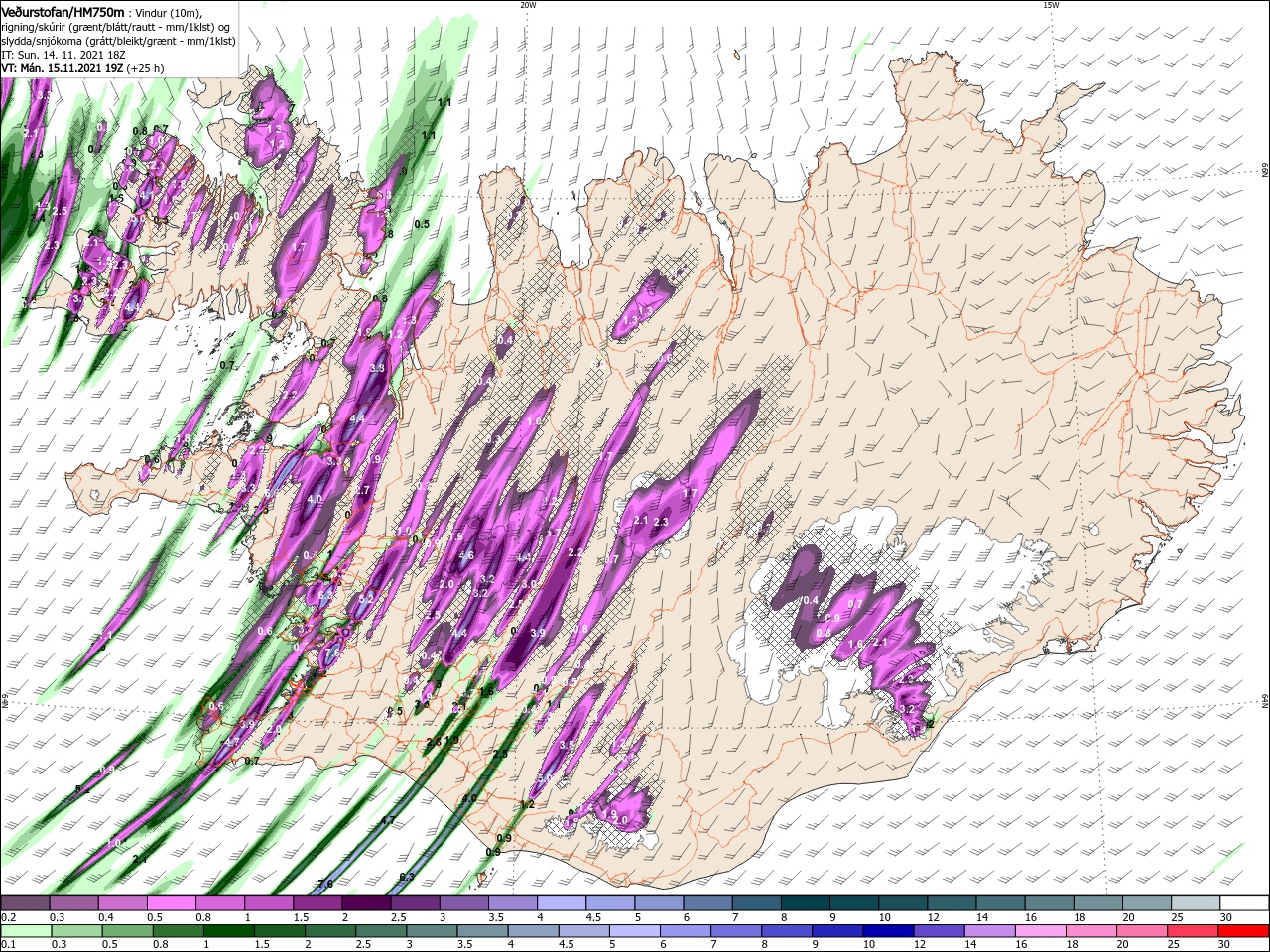
Task: Pick top-row legend swatch between 0.5 and 0.8
Action: [171, 903]
